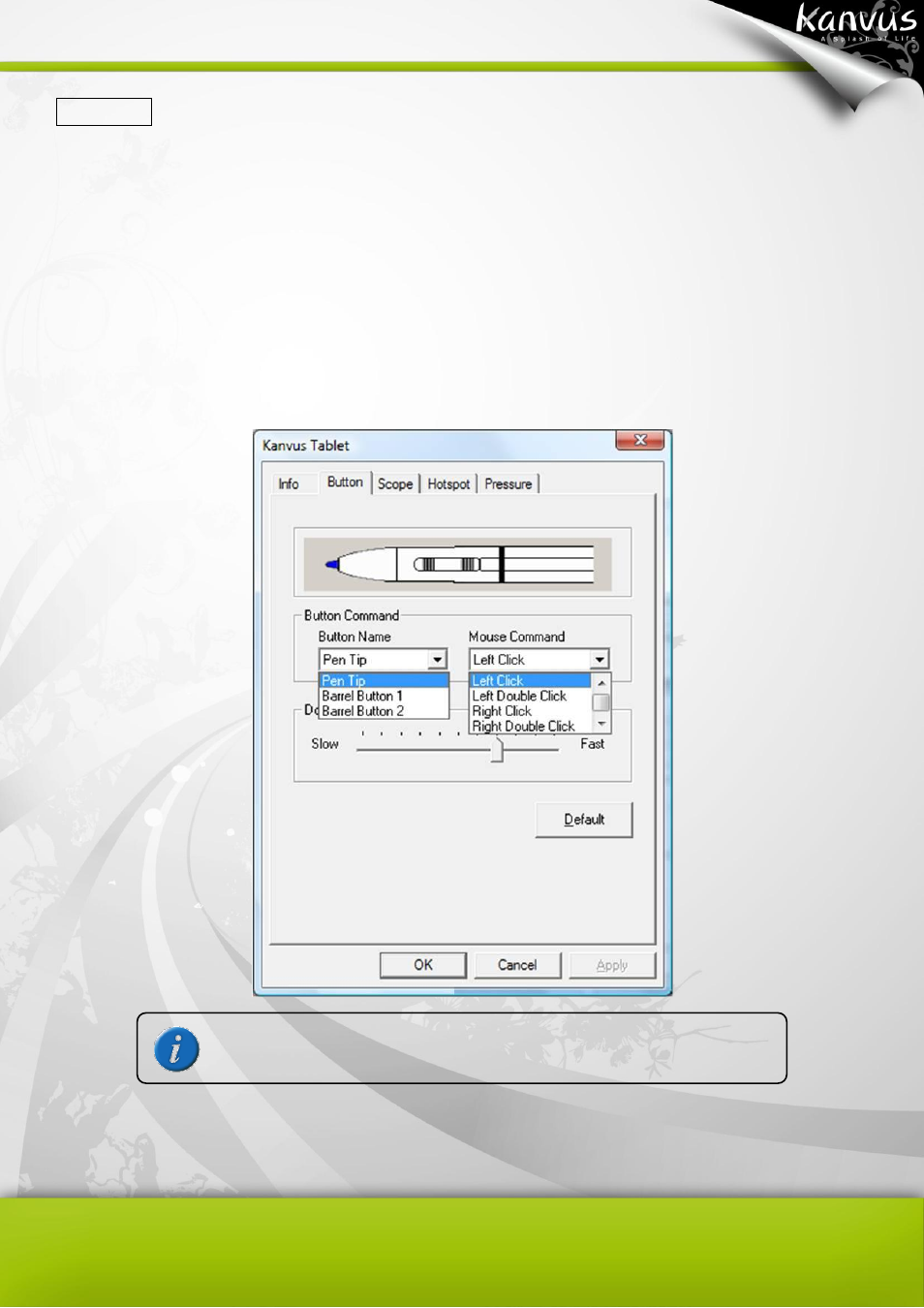Select Left Click in Mouse Command list
The height and width of the screenshot is (1308, 924).
530,680
